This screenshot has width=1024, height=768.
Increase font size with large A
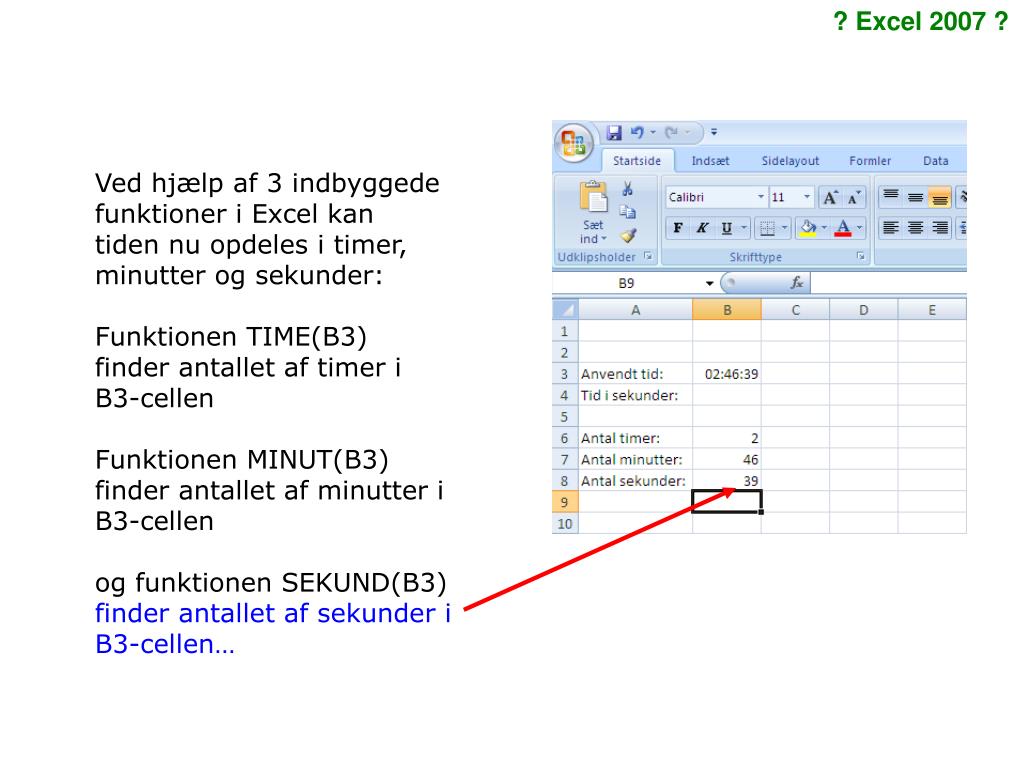(830, 197)
